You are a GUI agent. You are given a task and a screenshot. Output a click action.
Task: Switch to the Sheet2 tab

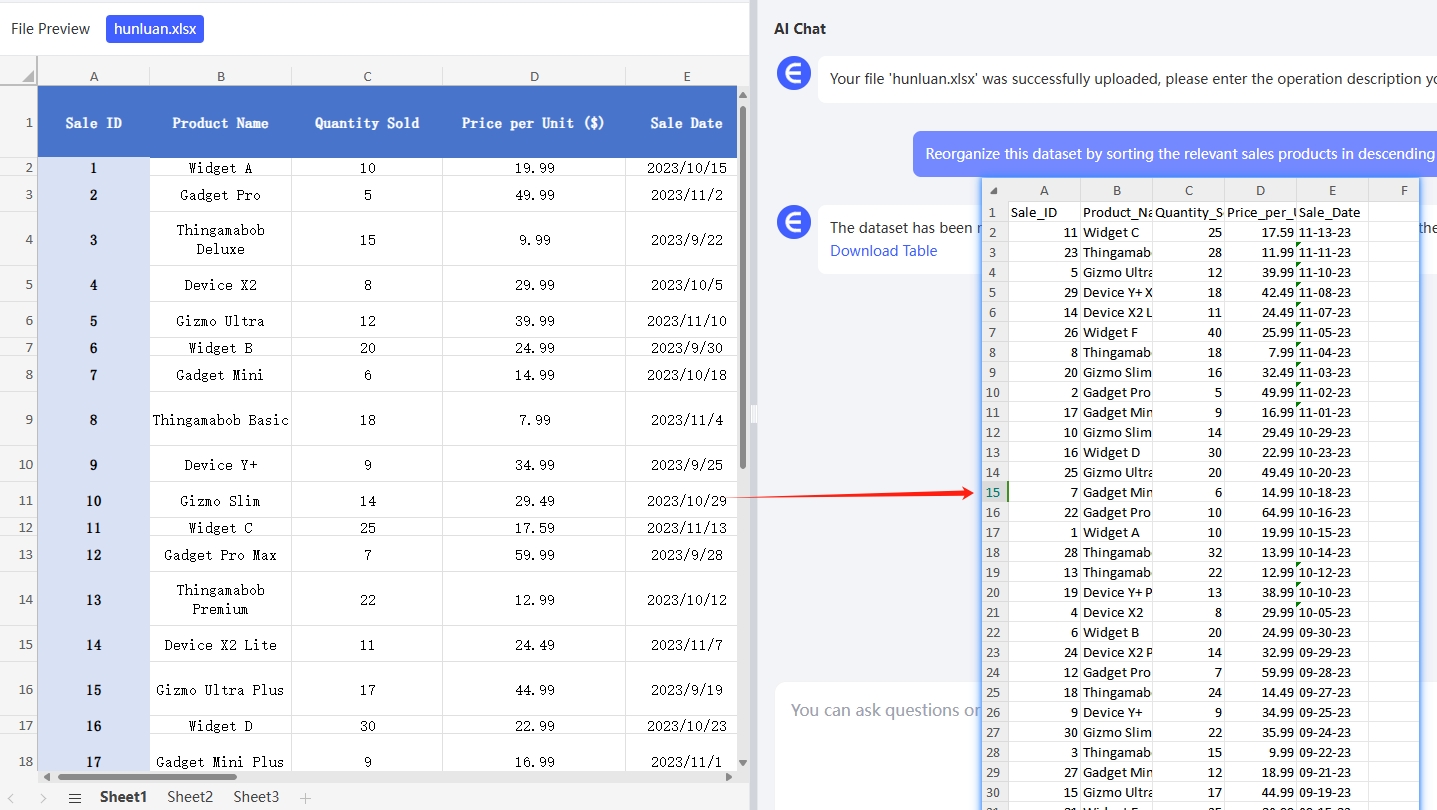190,797
